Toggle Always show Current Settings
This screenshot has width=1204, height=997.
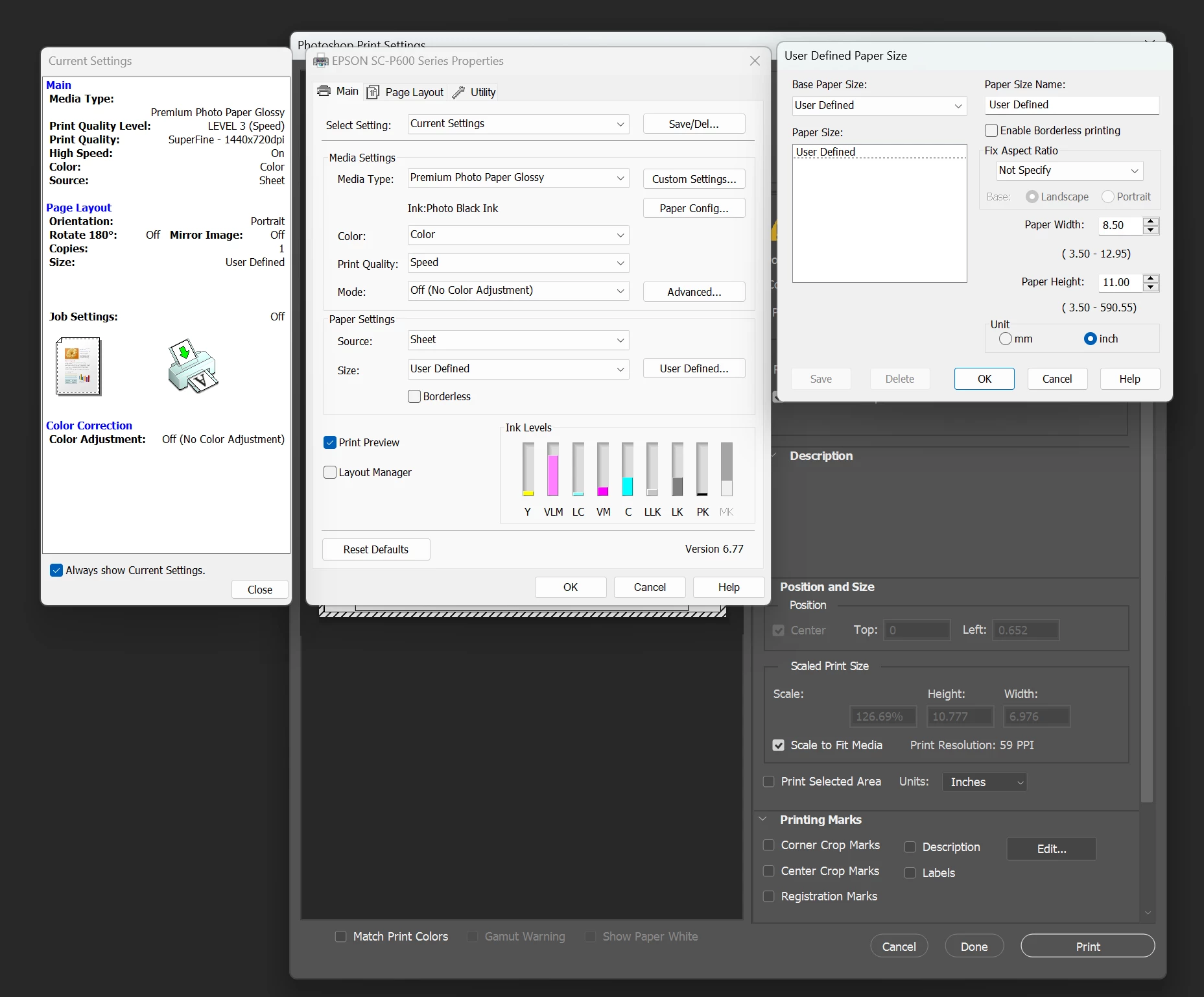pos(56,570)
